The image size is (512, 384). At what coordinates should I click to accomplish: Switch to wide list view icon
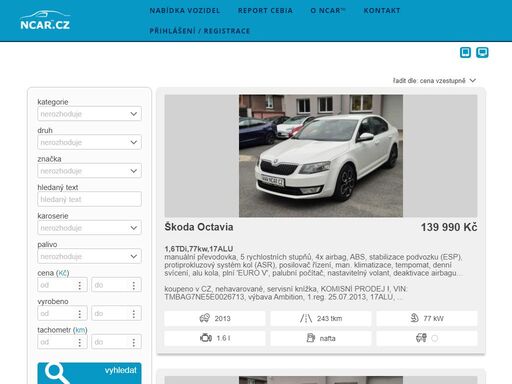tap(482, 52)
